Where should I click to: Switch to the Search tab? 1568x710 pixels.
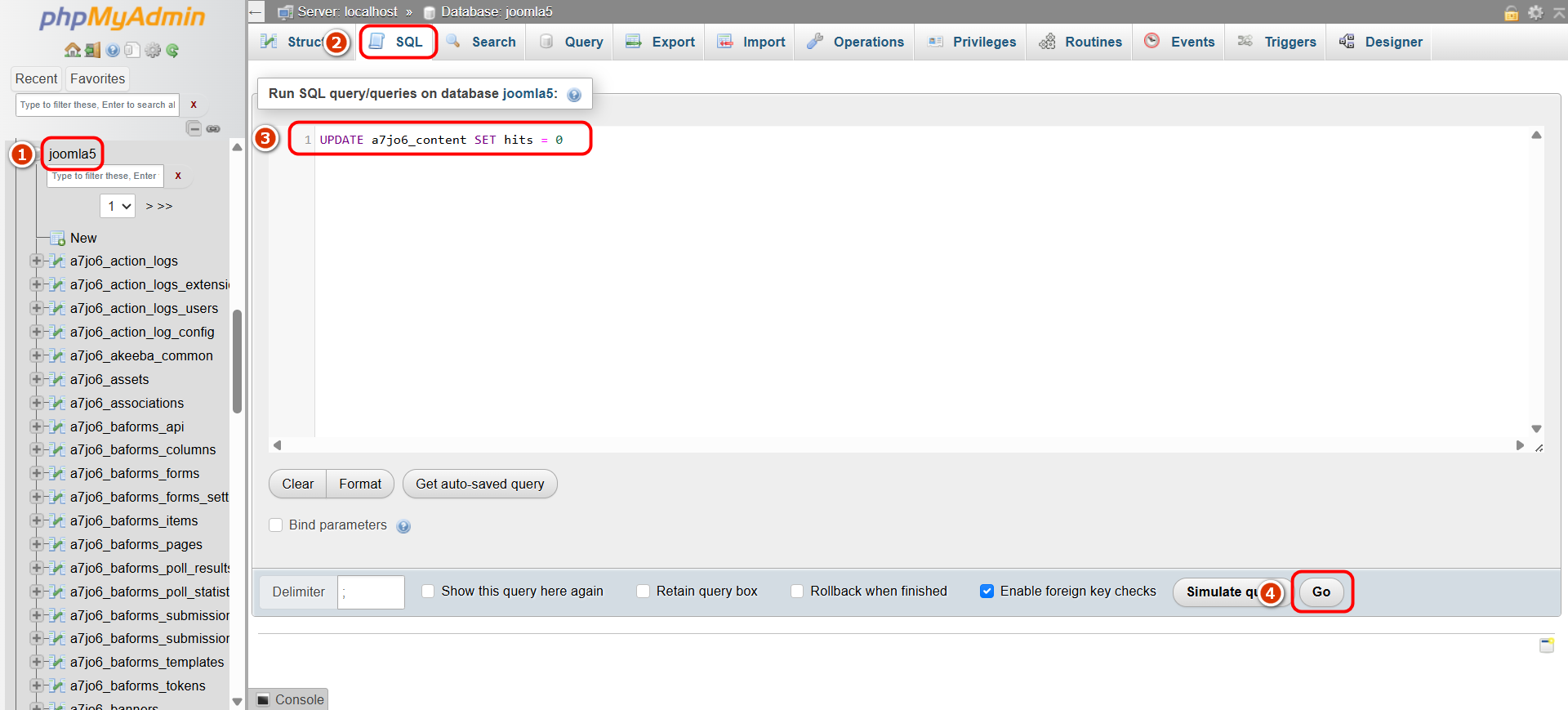(x=481, y=42)
